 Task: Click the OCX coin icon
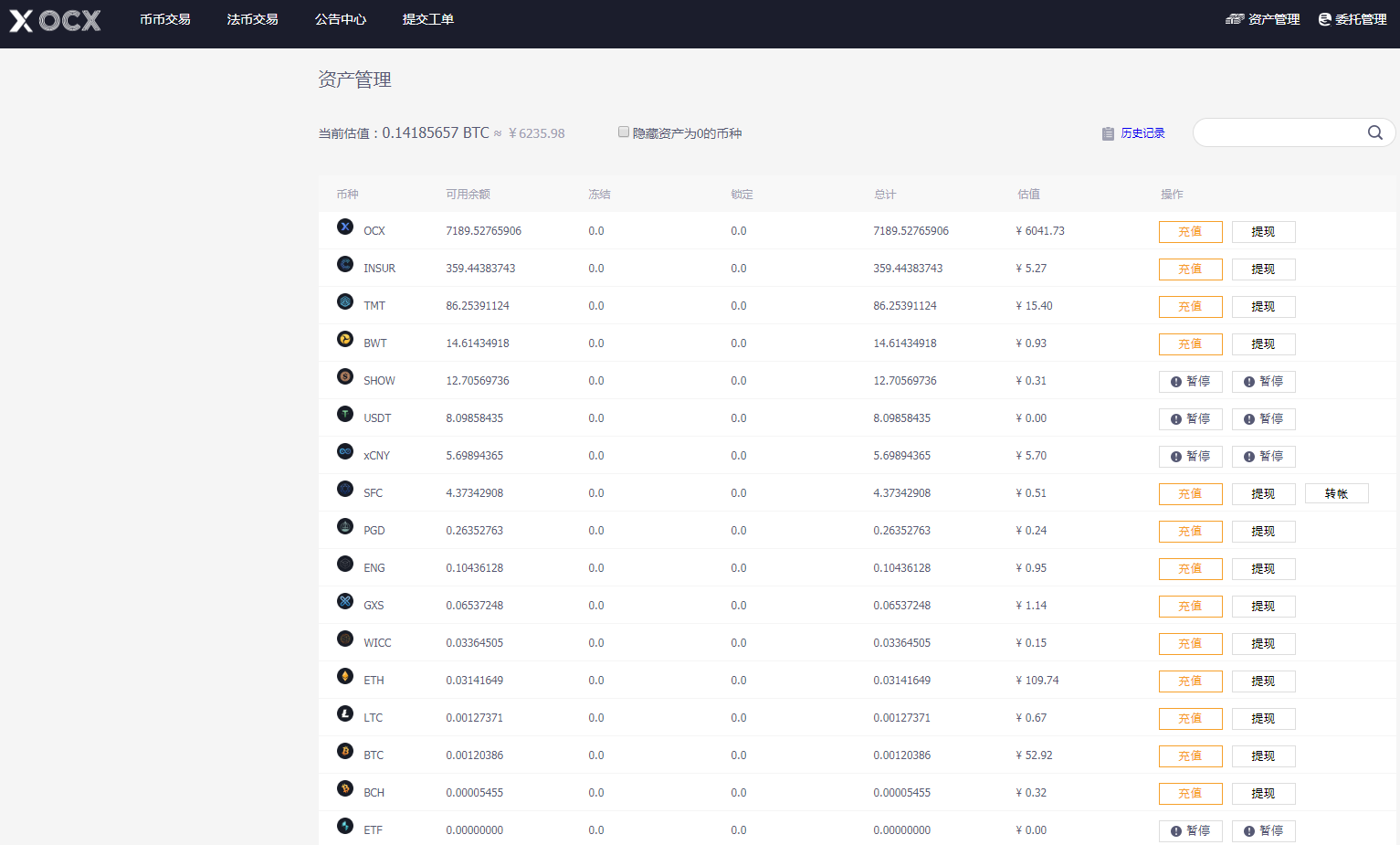tap(345, 227)
